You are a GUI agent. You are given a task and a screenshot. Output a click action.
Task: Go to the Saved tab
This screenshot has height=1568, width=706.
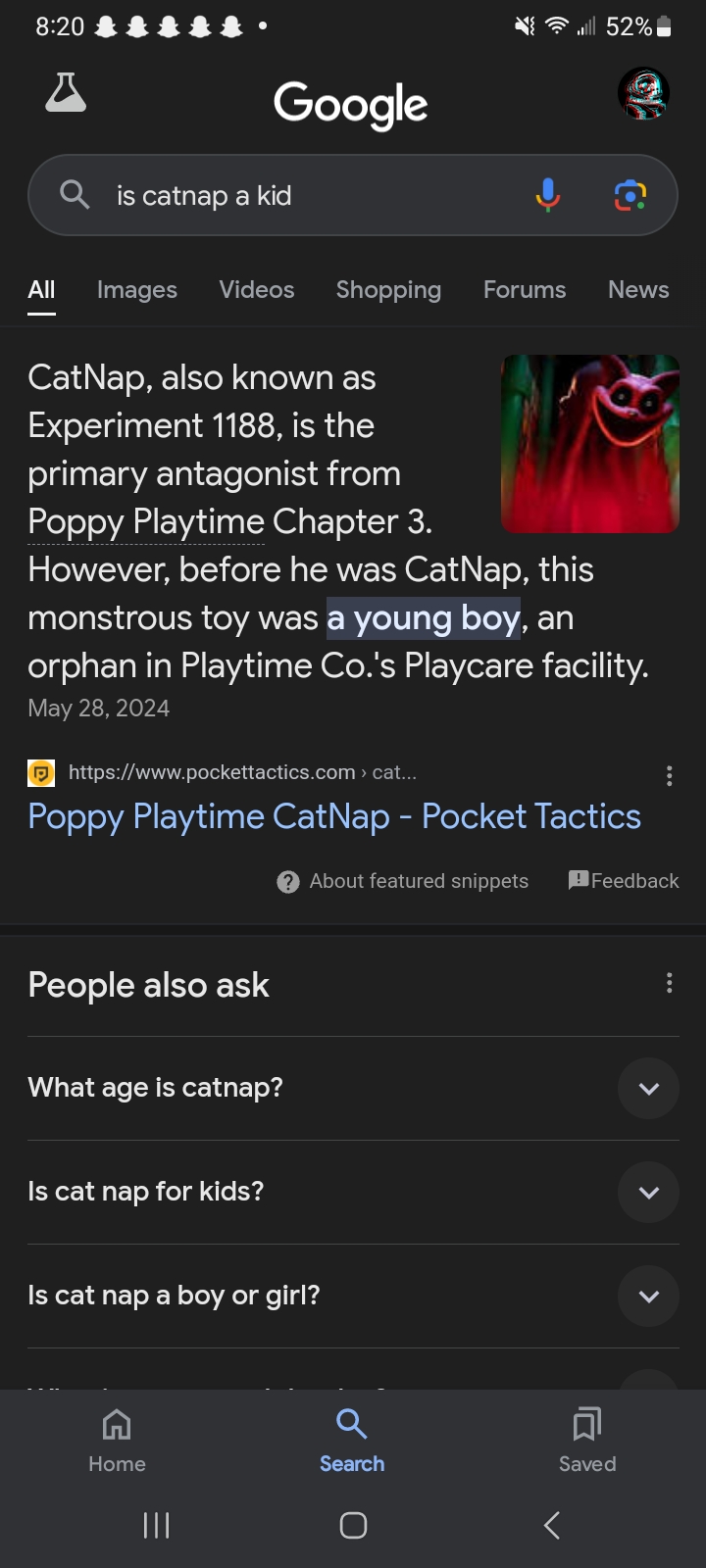point(587,1439)
